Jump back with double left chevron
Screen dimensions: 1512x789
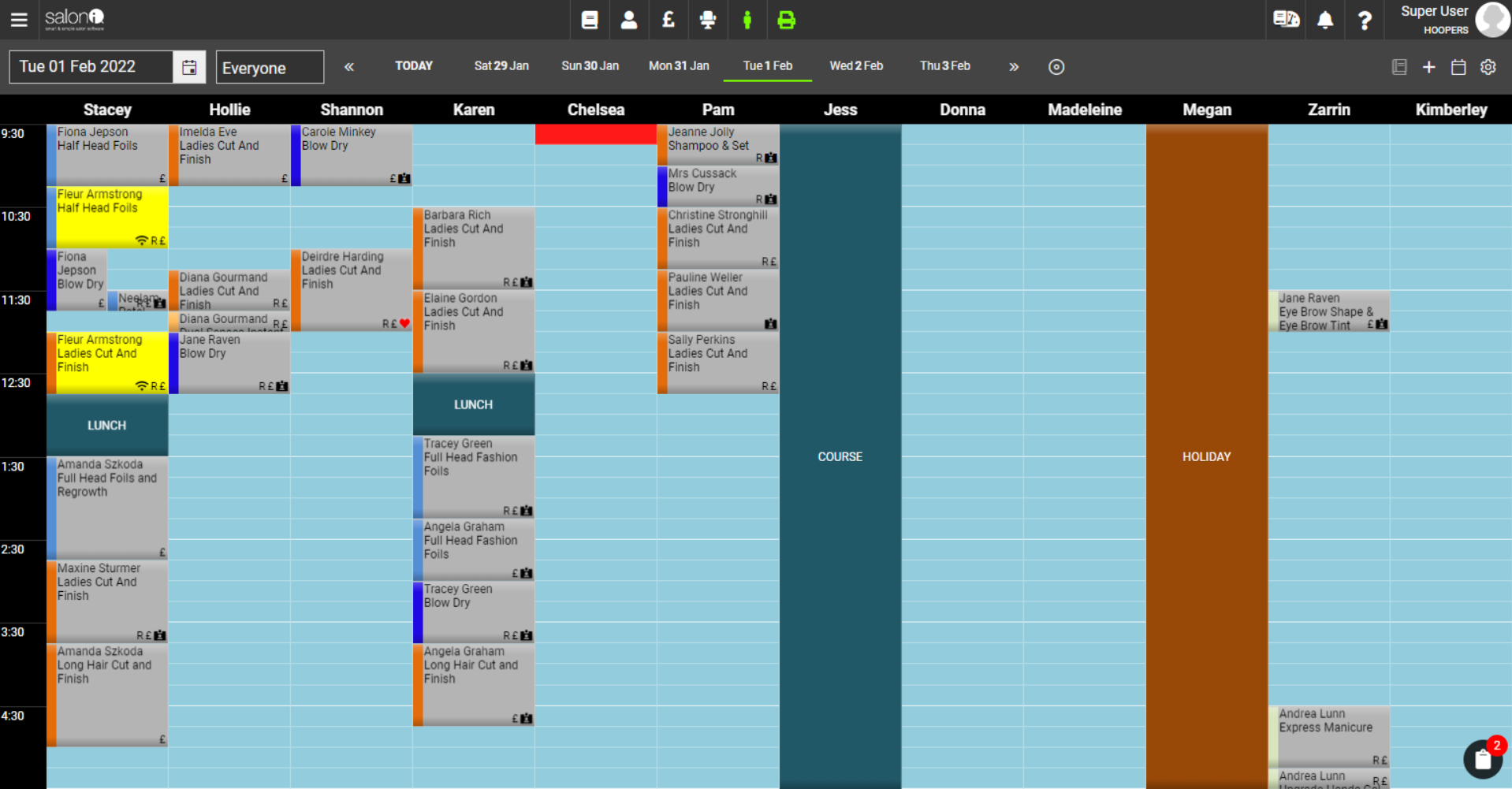click(348, 67)
